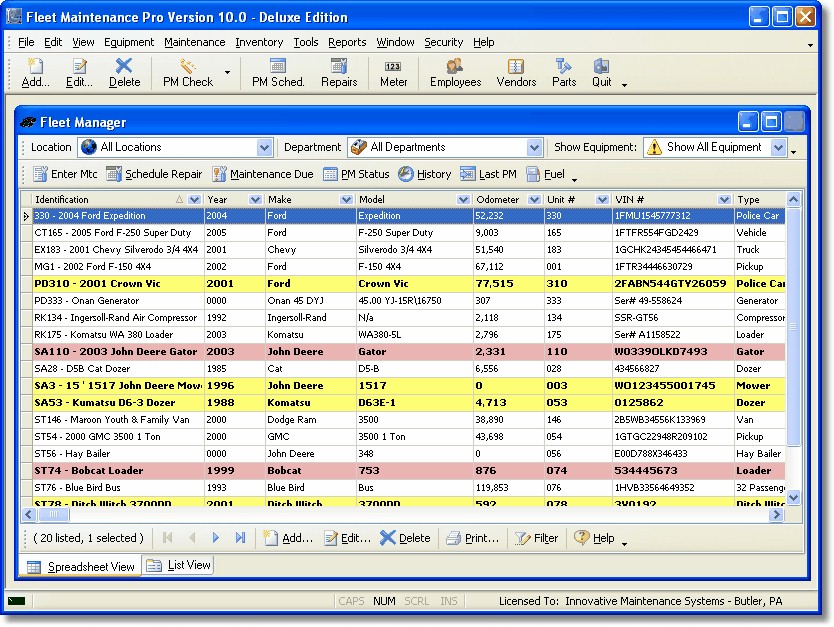Open the Parts toolbar icon
This screenshot has height=627, width=834.
(563, 66)
